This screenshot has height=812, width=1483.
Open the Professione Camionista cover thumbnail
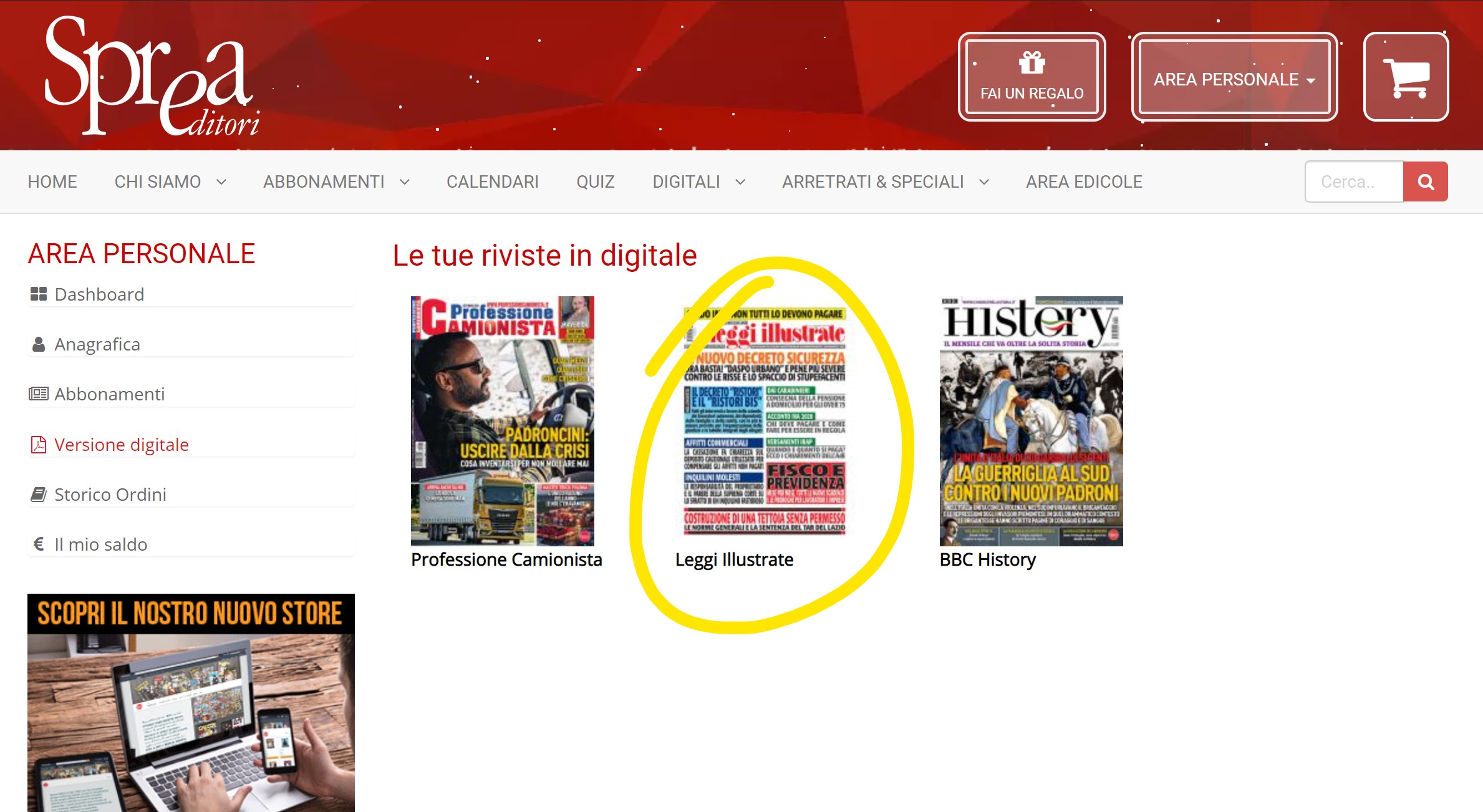503,421
